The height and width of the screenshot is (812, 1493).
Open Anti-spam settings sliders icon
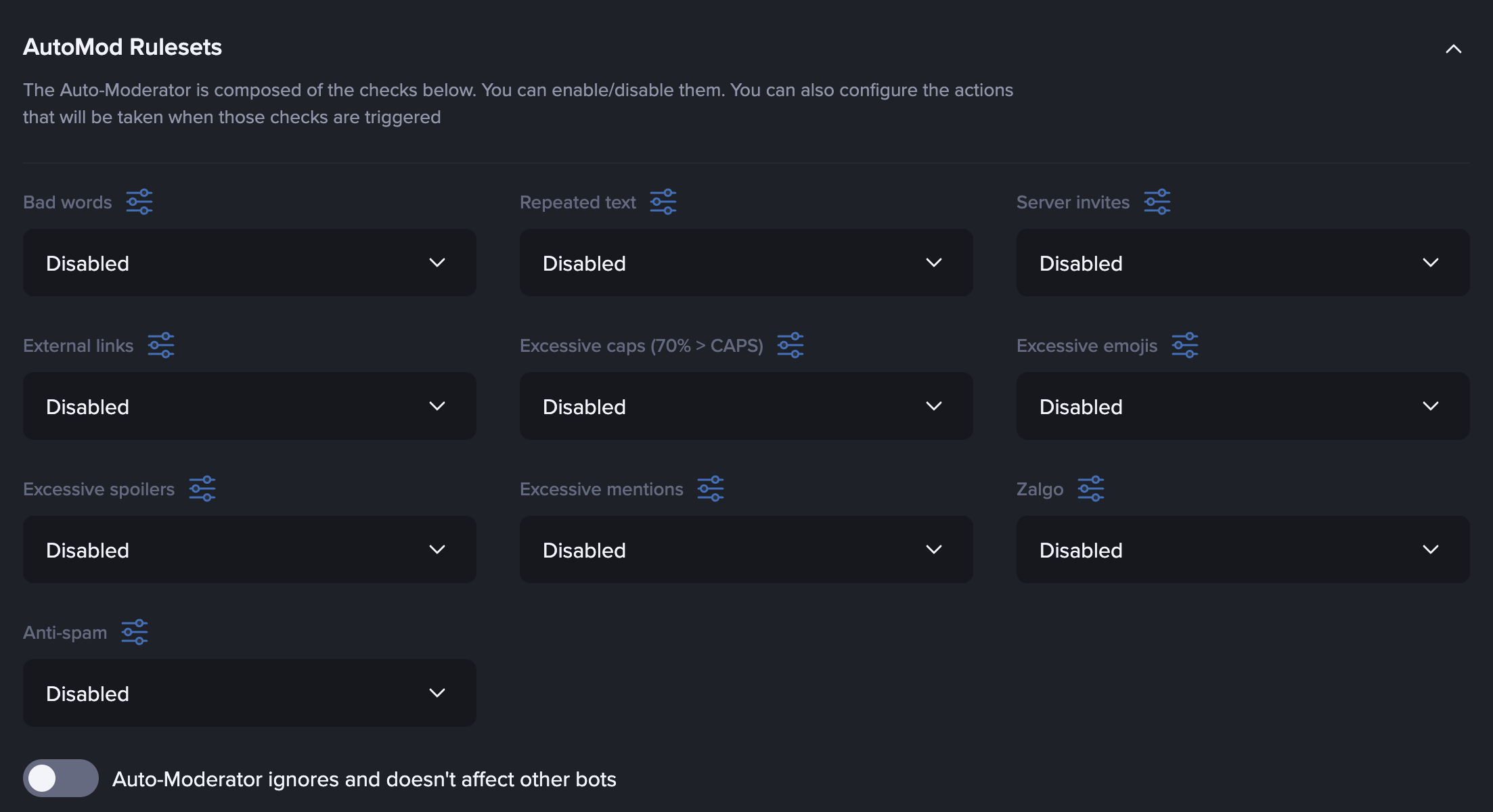[135, 632]
